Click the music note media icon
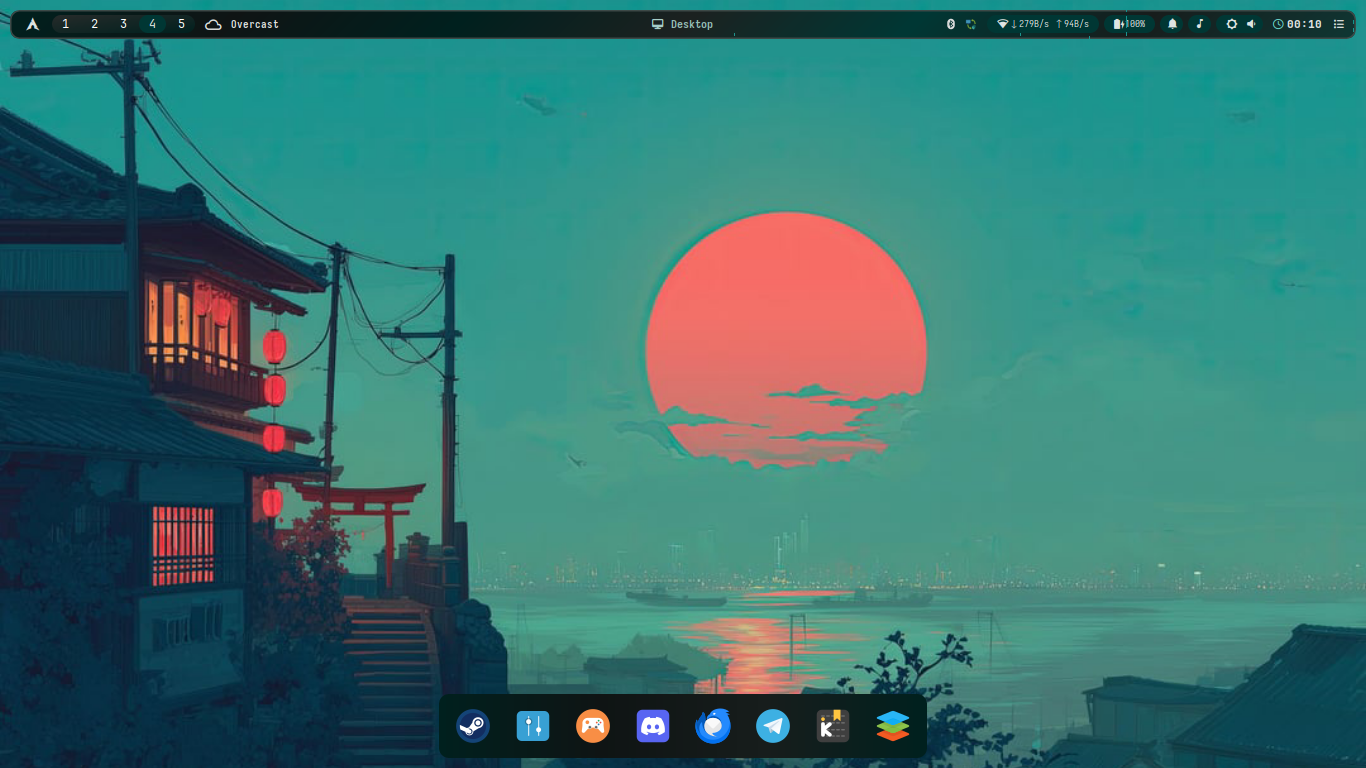1366x768 pixels. (1200, 24)
